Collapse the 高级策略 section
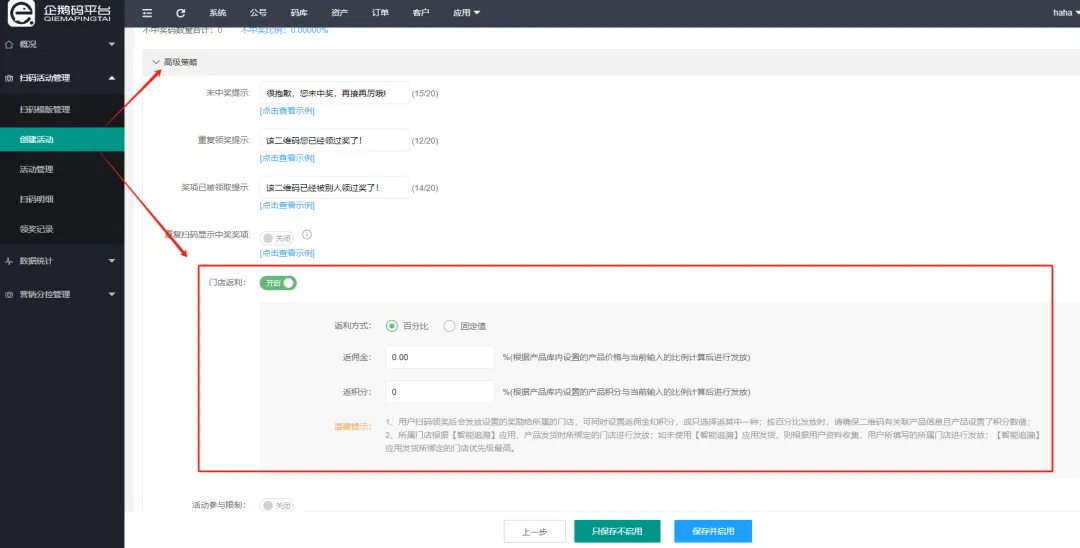Screen dimensions: 1080x548 point(156,62)
